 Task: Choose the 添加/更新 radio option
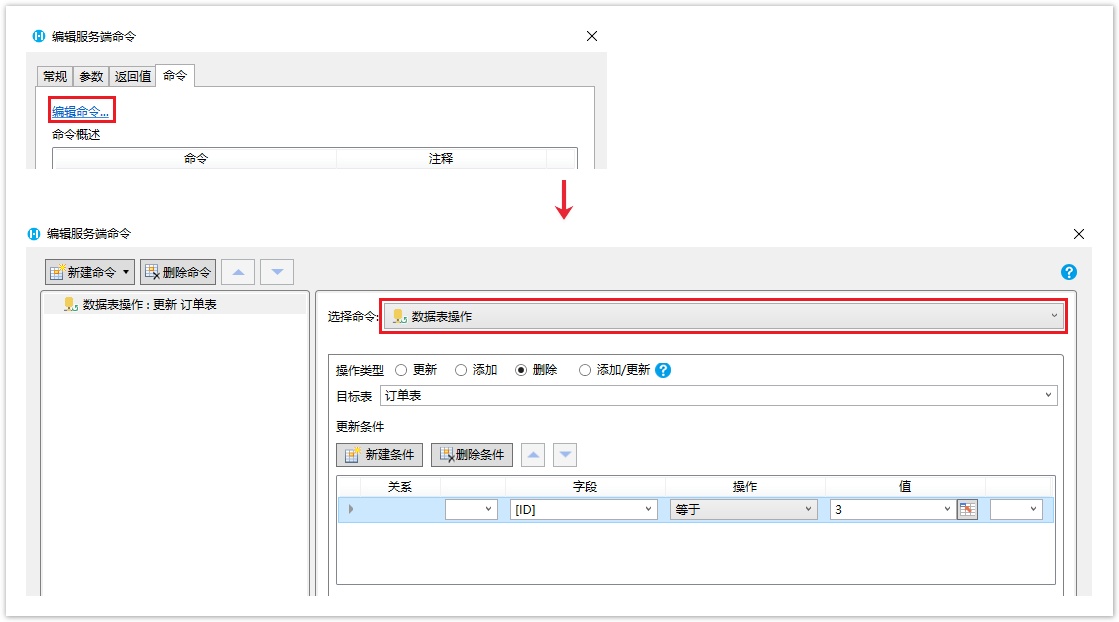[585, 370]
